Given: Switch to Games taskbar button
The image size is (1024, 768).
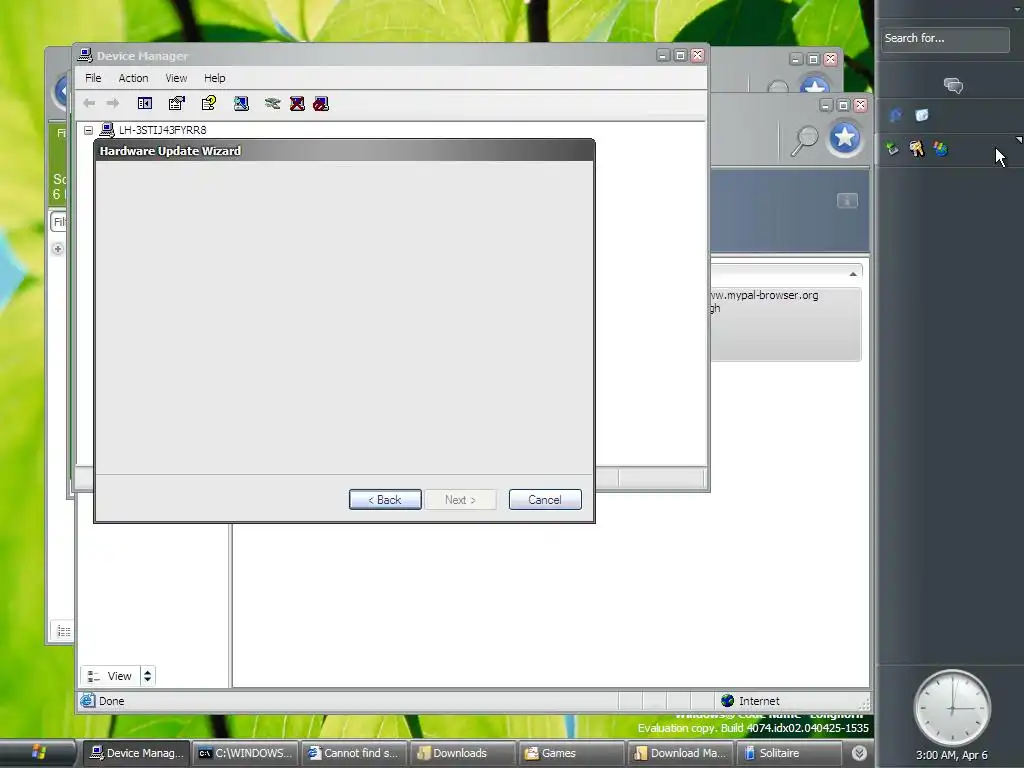Looking at the screenshot, I should pyautogui.click(x=571, y=753).
